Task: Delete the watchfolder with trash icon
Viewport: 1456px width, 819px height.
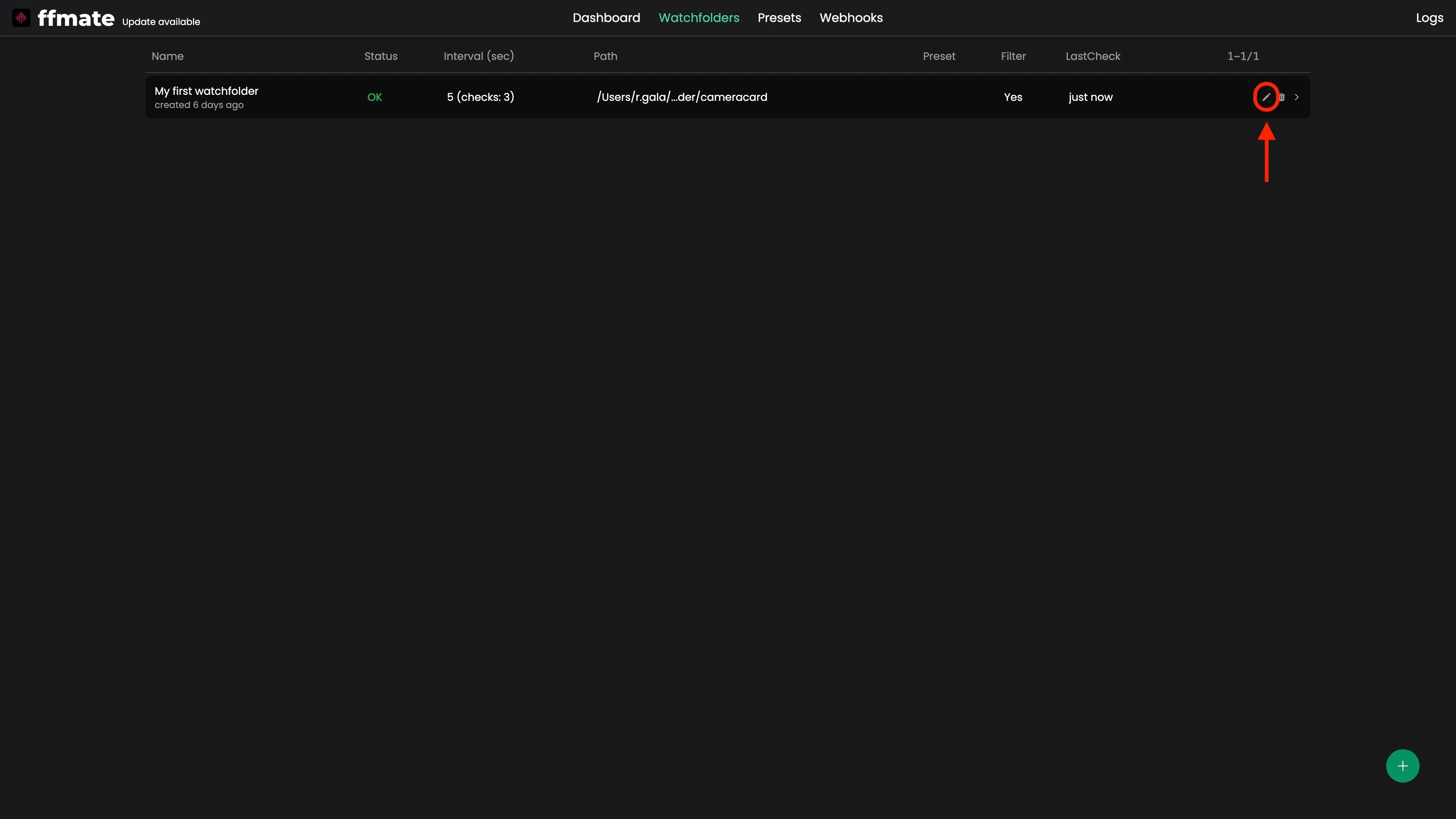Action: (x=1281, y=97)
